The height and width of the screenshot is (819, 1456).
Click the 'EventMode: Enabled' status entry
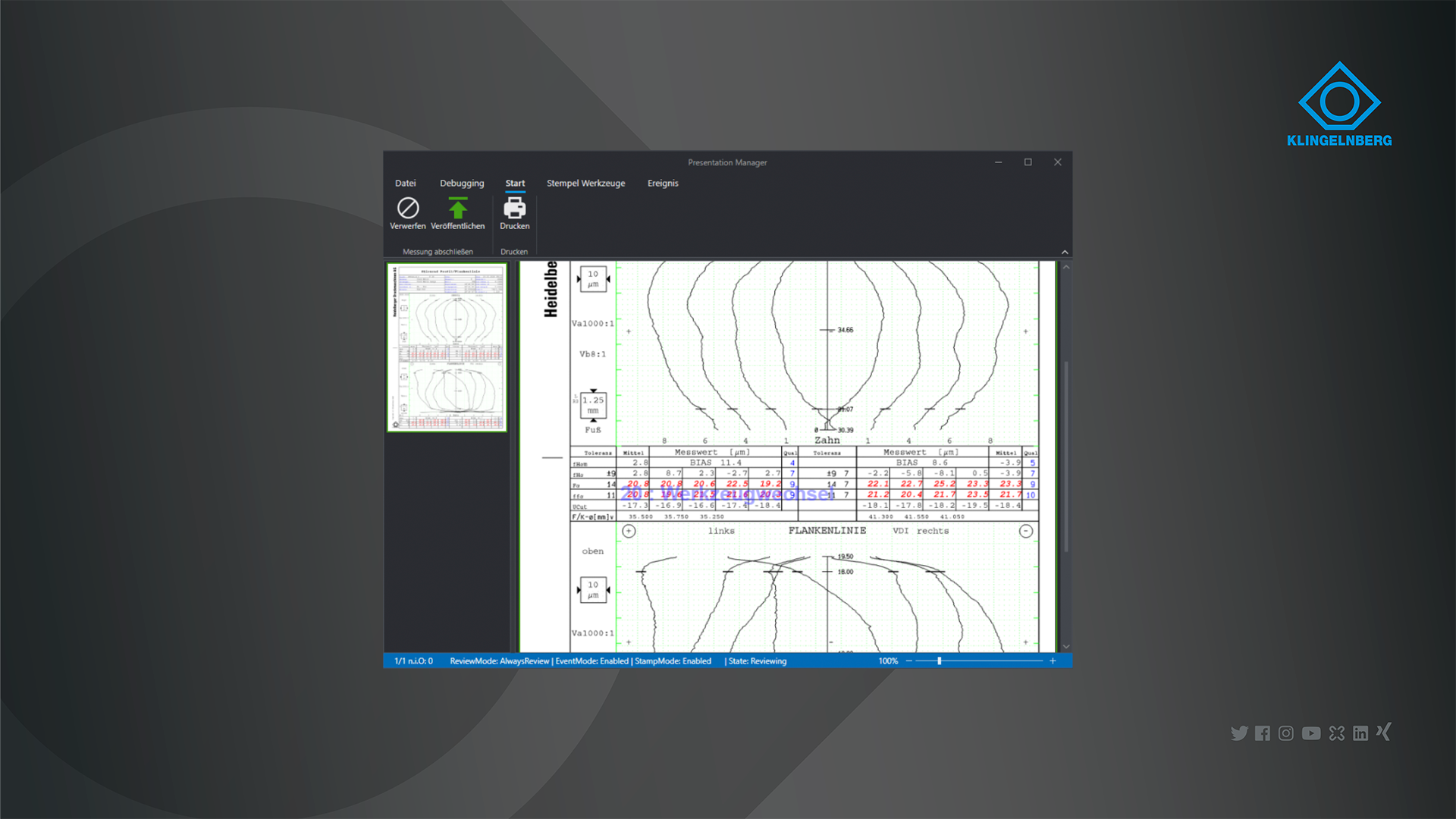[591, 661]
